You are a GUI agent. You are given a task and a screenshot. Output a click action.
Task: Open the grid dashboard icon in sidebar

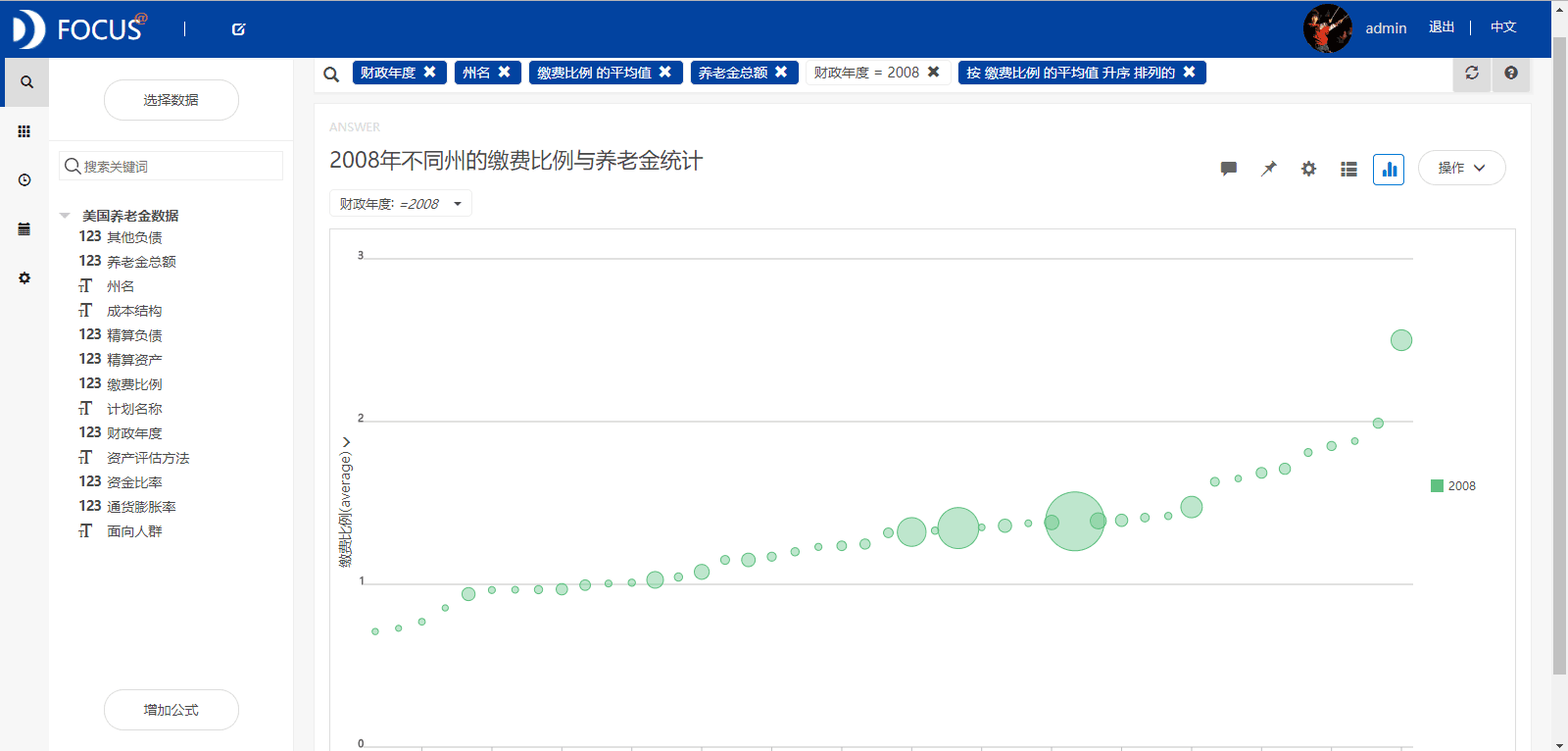coord(24,131)
